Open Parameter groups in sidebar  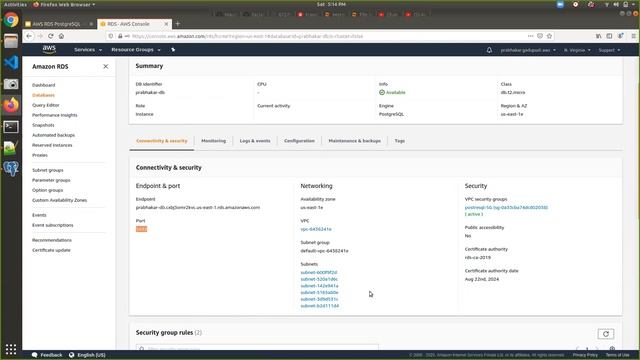[x=51, y=180]
